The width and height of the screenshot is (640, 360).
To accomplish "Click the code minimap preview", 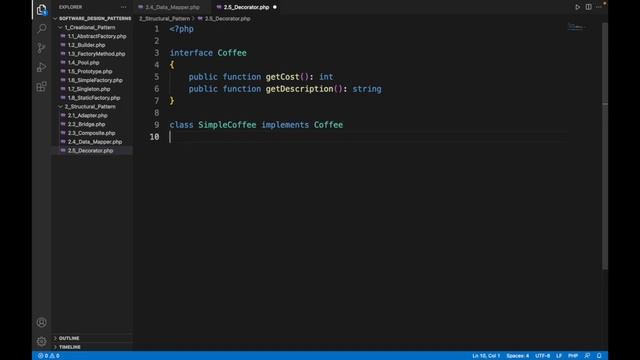I will click(576, 27).
